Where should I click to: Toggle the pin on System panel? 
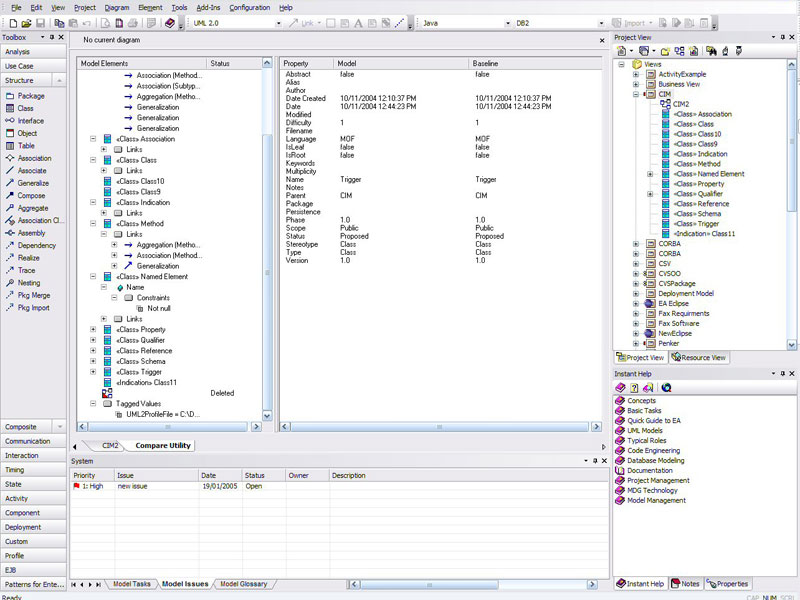pyautogui.click(x=594, y=461)
